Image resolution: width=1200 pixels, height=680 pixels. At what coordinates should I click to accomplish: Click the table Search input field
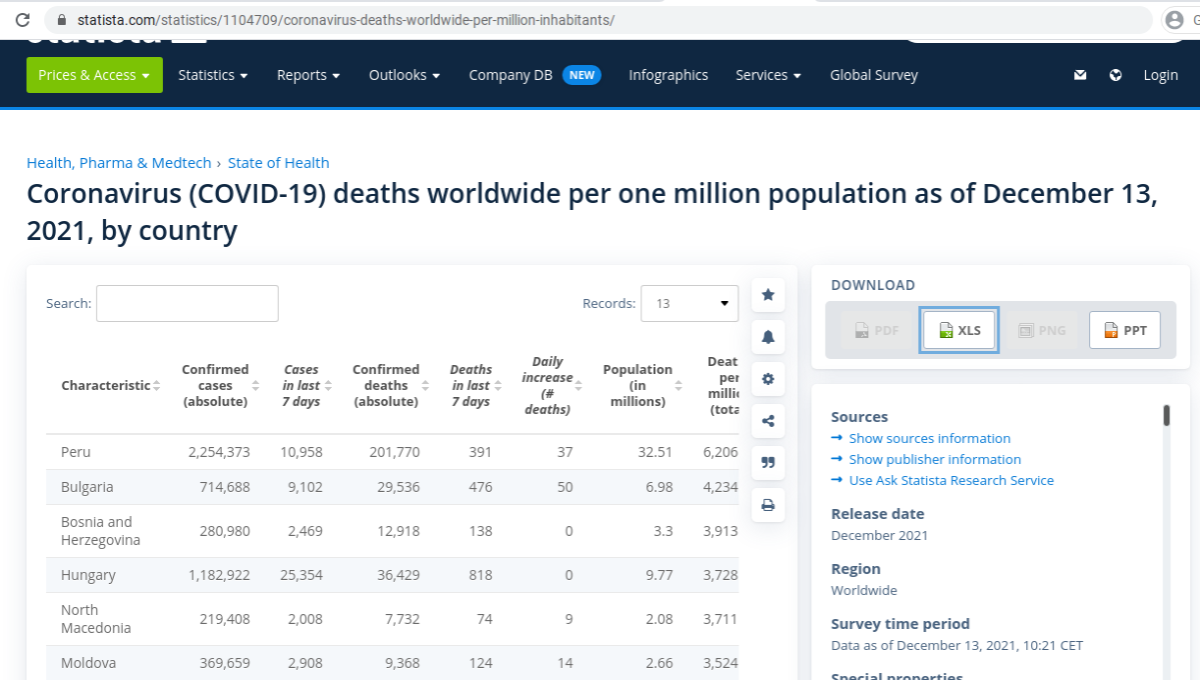[x=187, y=303]
